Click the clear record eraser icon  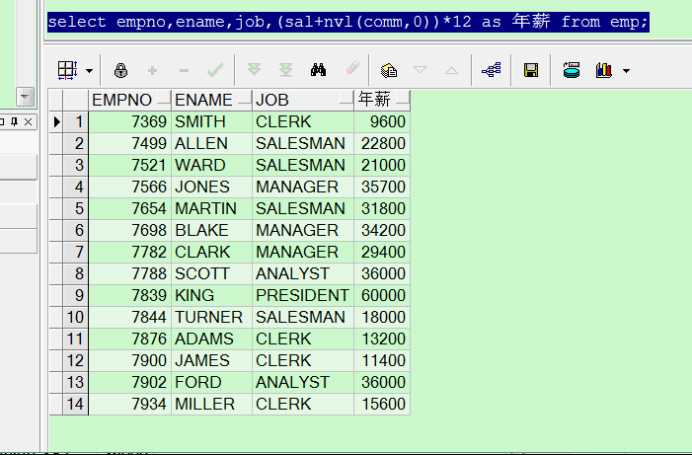[352, 69]
